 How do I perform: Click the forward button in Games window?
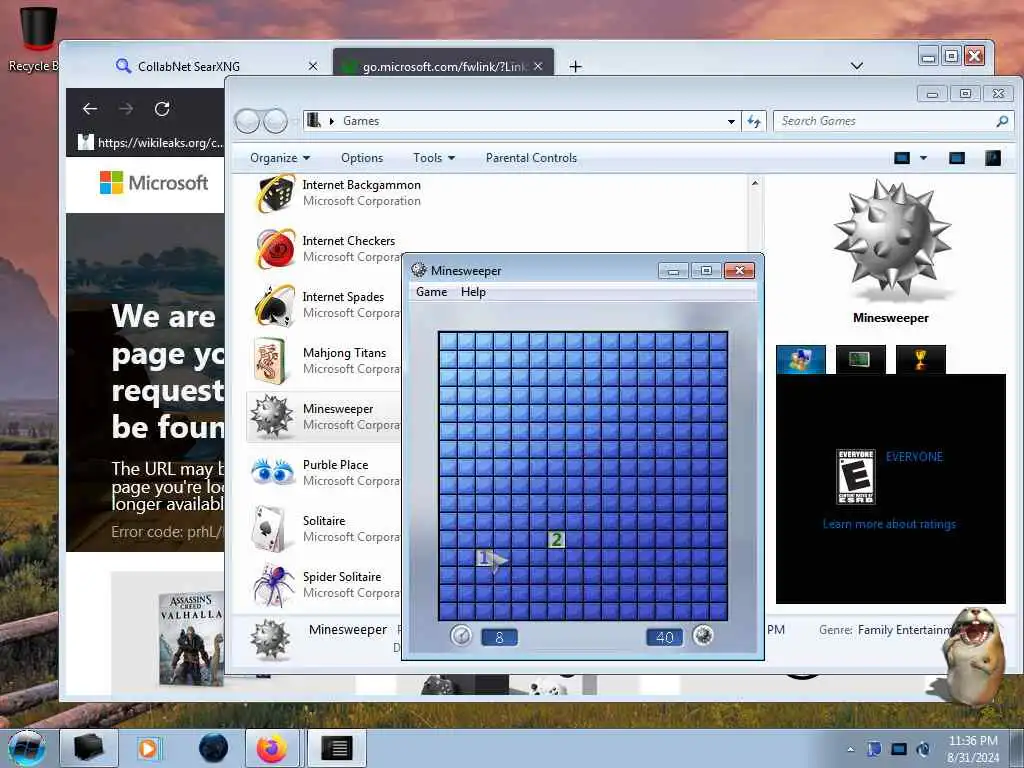276,121
